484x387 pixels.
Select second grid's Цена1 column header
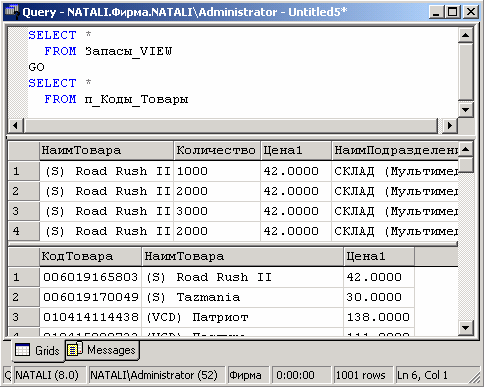(x=379, y=256)
